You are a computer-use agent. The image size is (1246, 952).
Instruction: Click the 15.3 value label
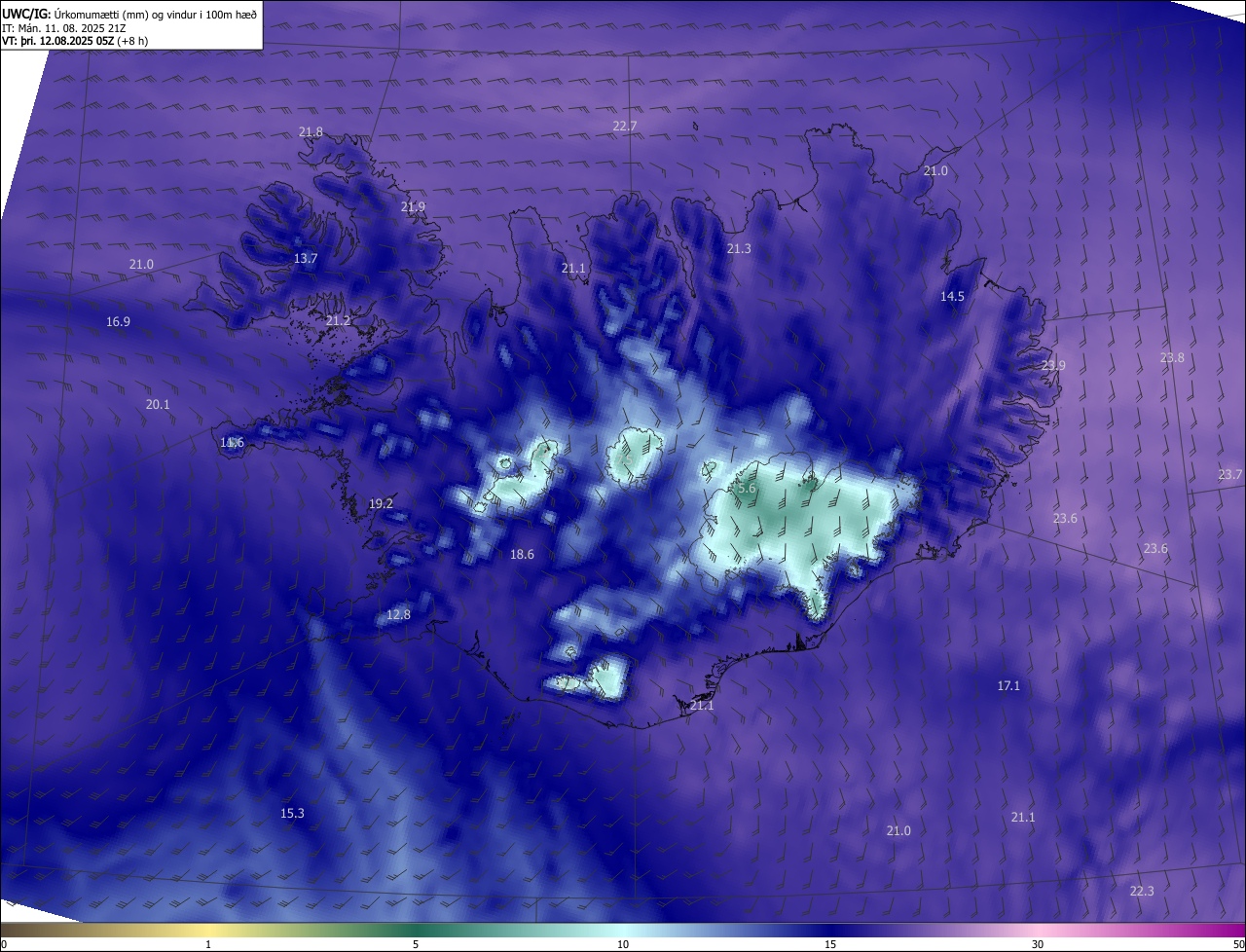[292, 813]
